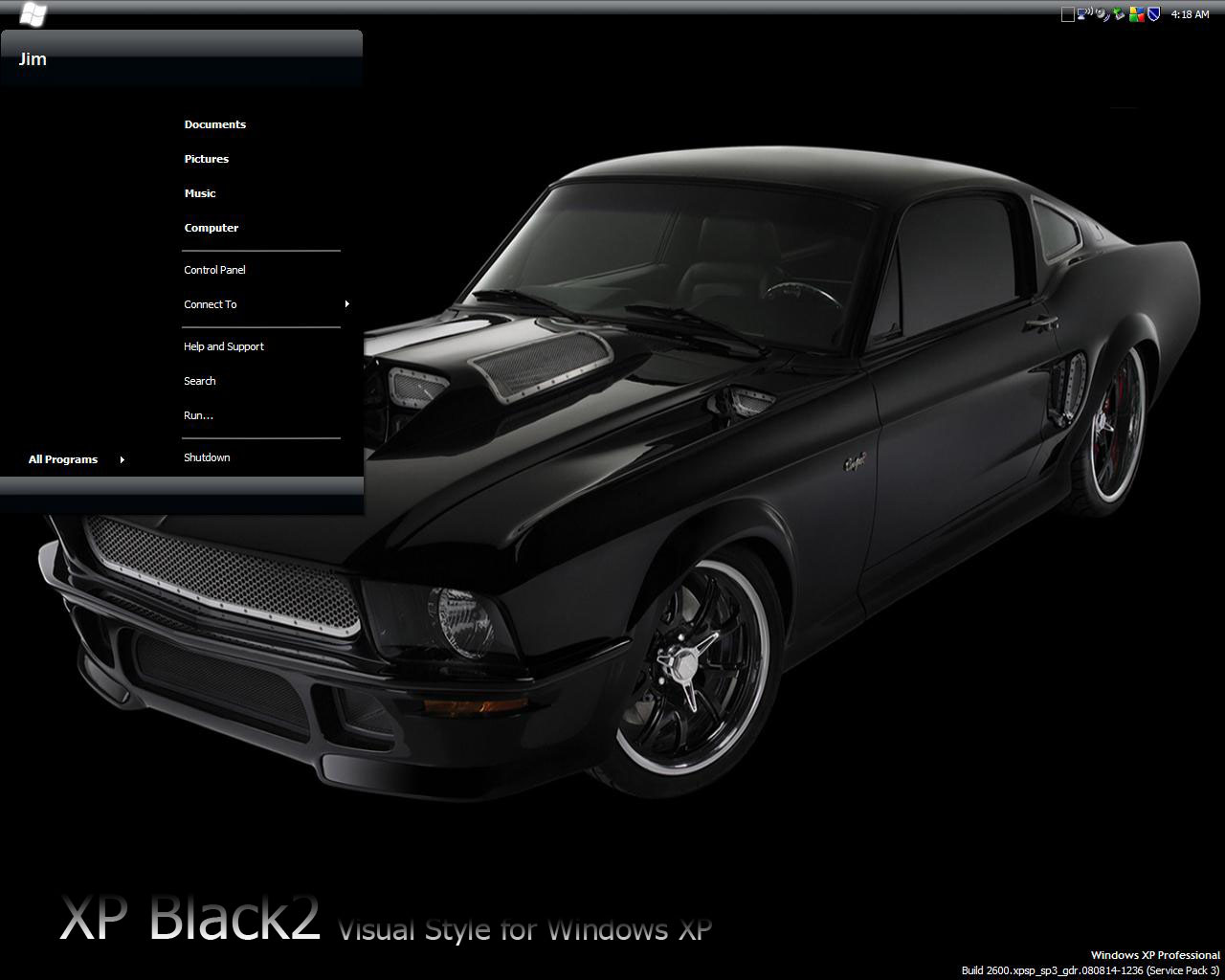Expand the All Programs arrow
Image resolution: width=1225 pixels, height=980 pixels.
[122, 459]
